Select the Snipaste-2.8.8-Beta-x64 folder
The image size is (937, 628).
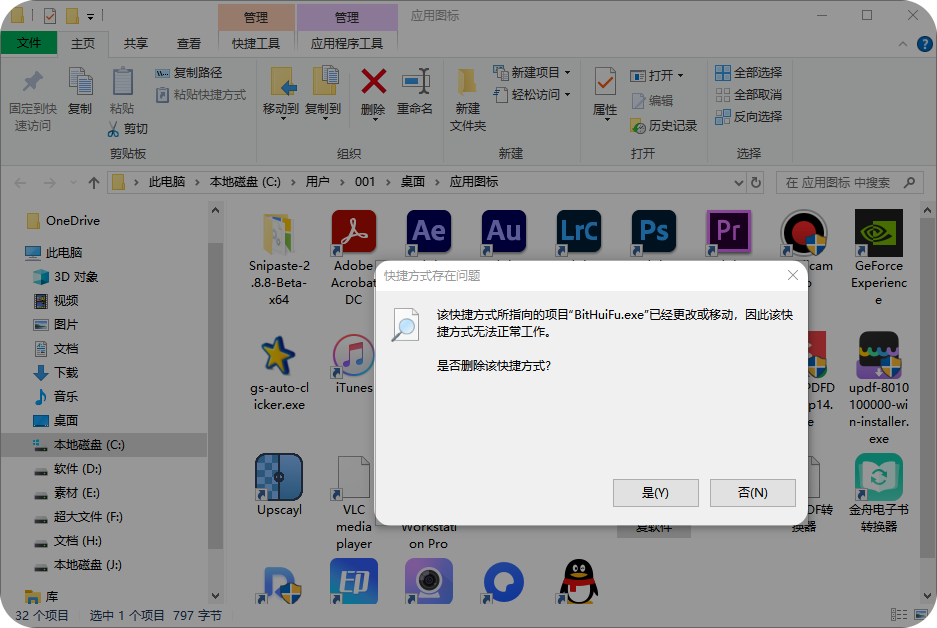click(x=278, y=233)
